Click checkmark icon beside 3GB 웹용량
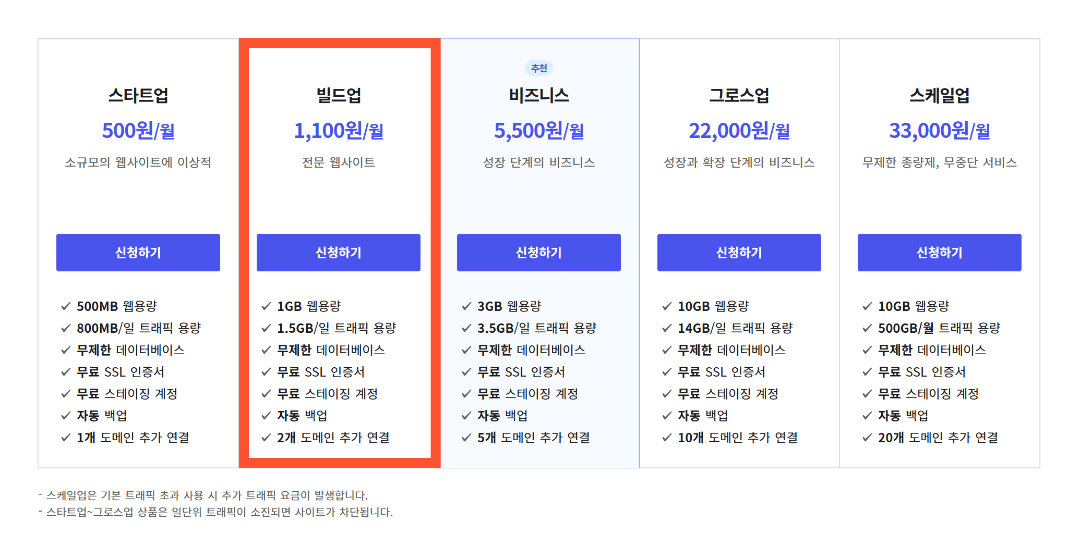This screenshot has width=1080, height=550. [467, 306]
